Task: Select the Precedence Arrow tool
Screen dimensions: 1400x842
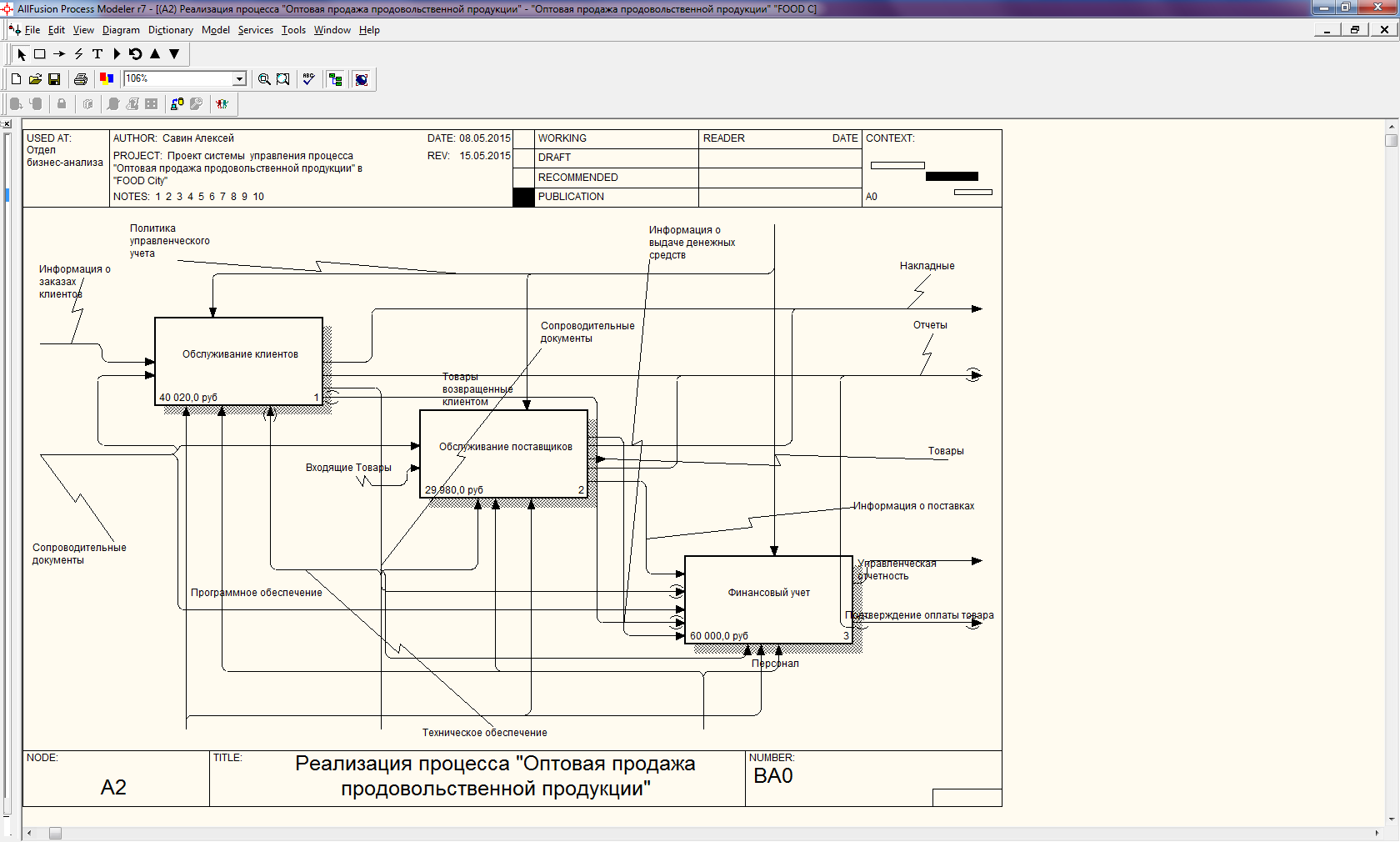Action: tap(59, 54)
